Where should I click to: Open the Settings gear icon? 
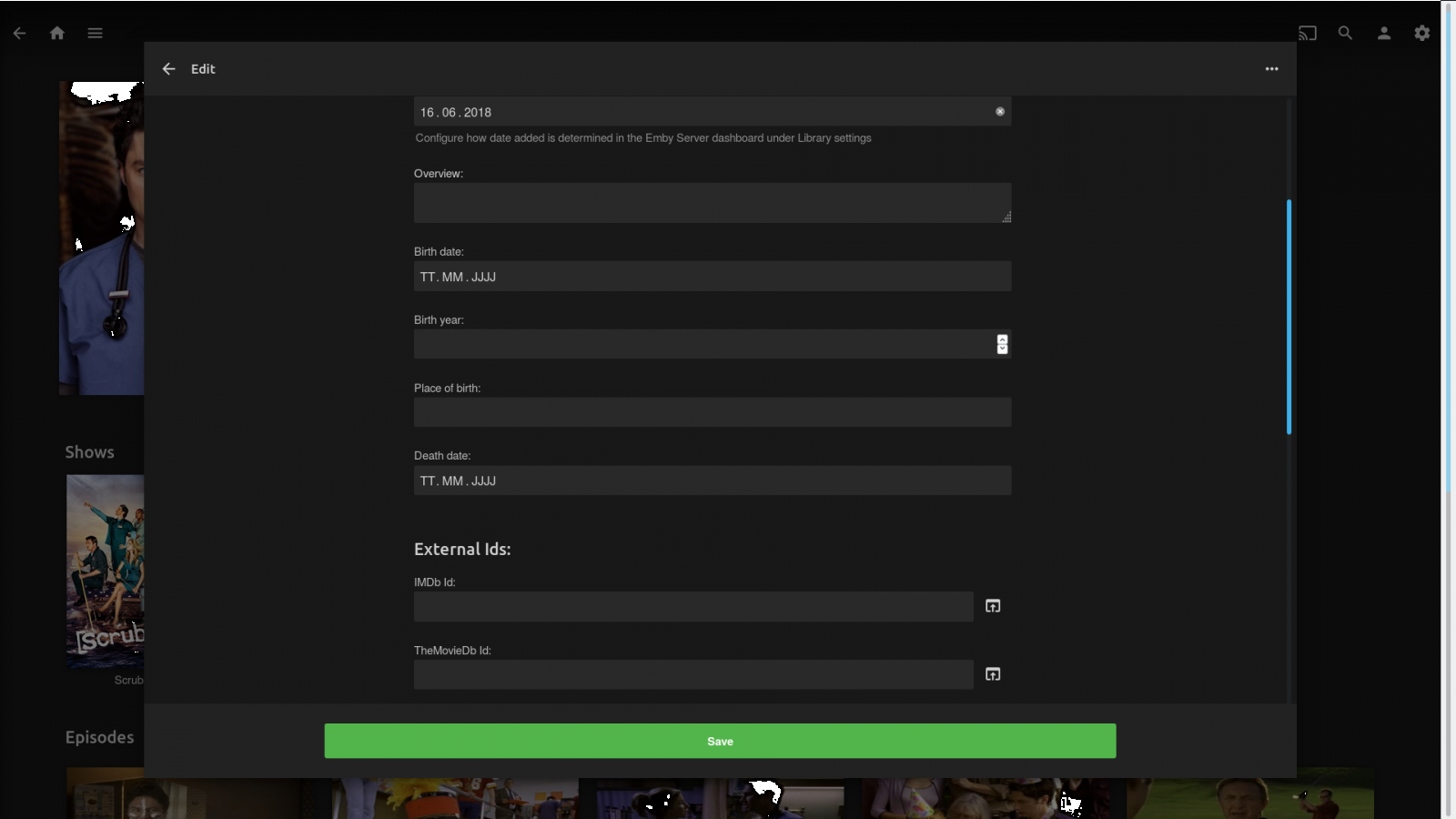click(x=1422, y=33)
